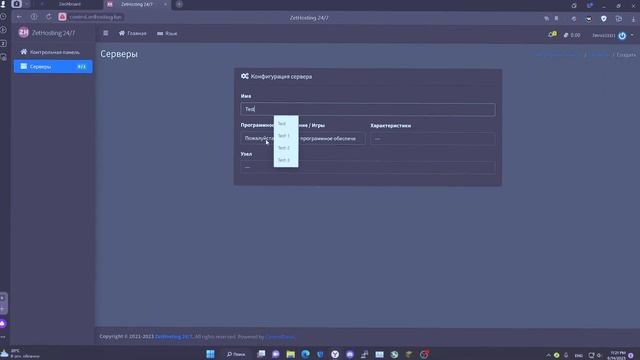Open Microsoft Edge from the taskbar
The height and width of the screenshot is (360, 640).
[x=305, y=354]
